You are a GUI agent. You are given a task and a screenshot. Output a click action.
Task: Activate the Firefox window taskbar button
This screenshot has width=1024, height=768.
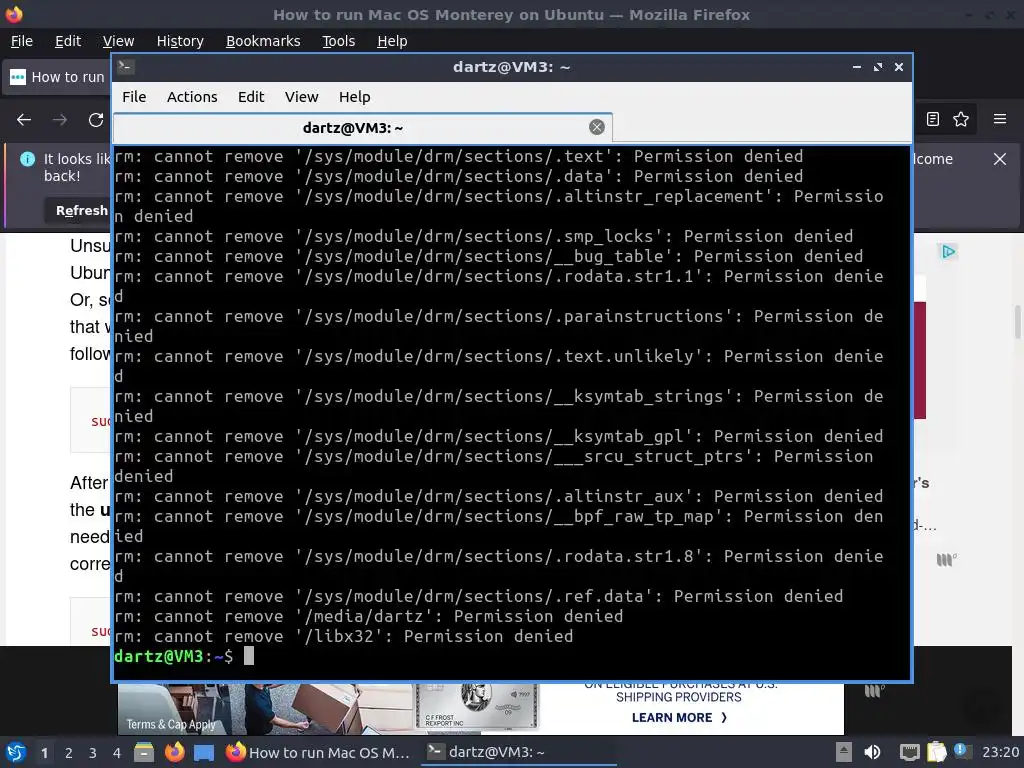pos(318,752)
